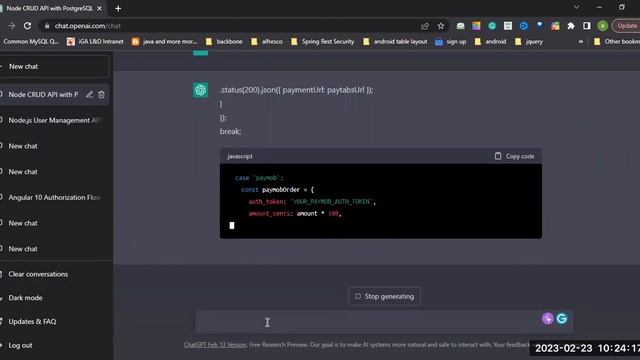Open the alfresco bookmarks folder
The image size is (640, 360).
[x=267, y=41]
